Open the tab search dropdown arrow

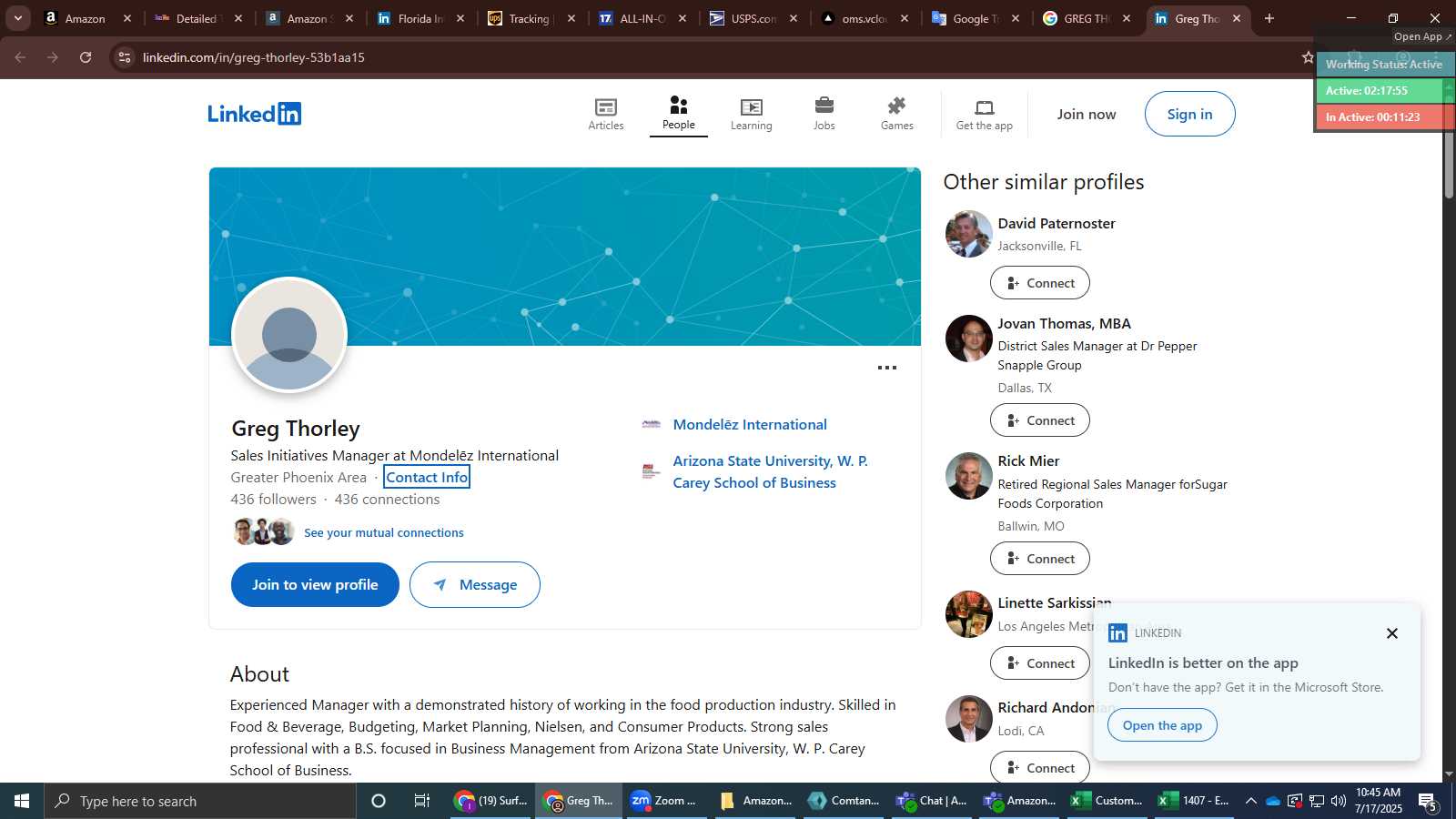point(18,18)
